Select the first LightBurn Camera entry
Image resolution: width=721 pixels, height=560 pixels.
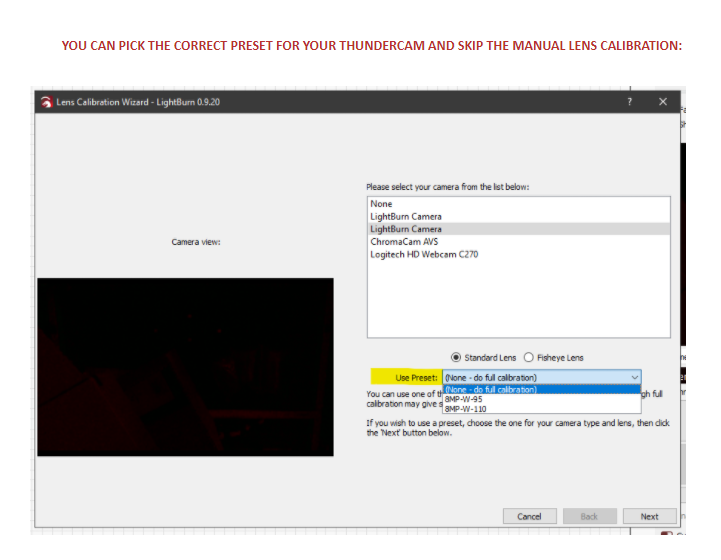(x=519, y=217)
